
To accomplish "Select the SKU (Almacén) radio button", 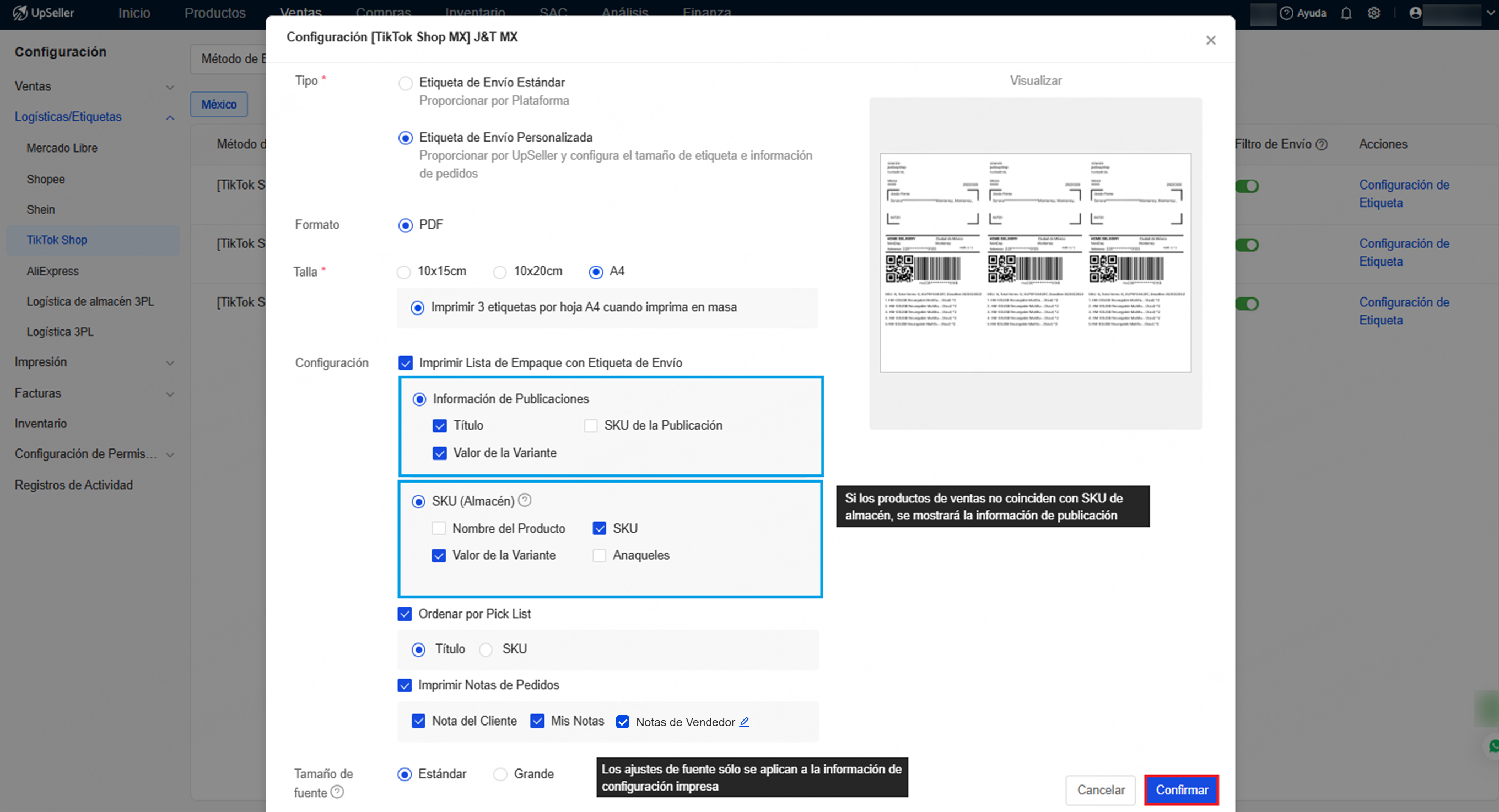I will 418,501.
